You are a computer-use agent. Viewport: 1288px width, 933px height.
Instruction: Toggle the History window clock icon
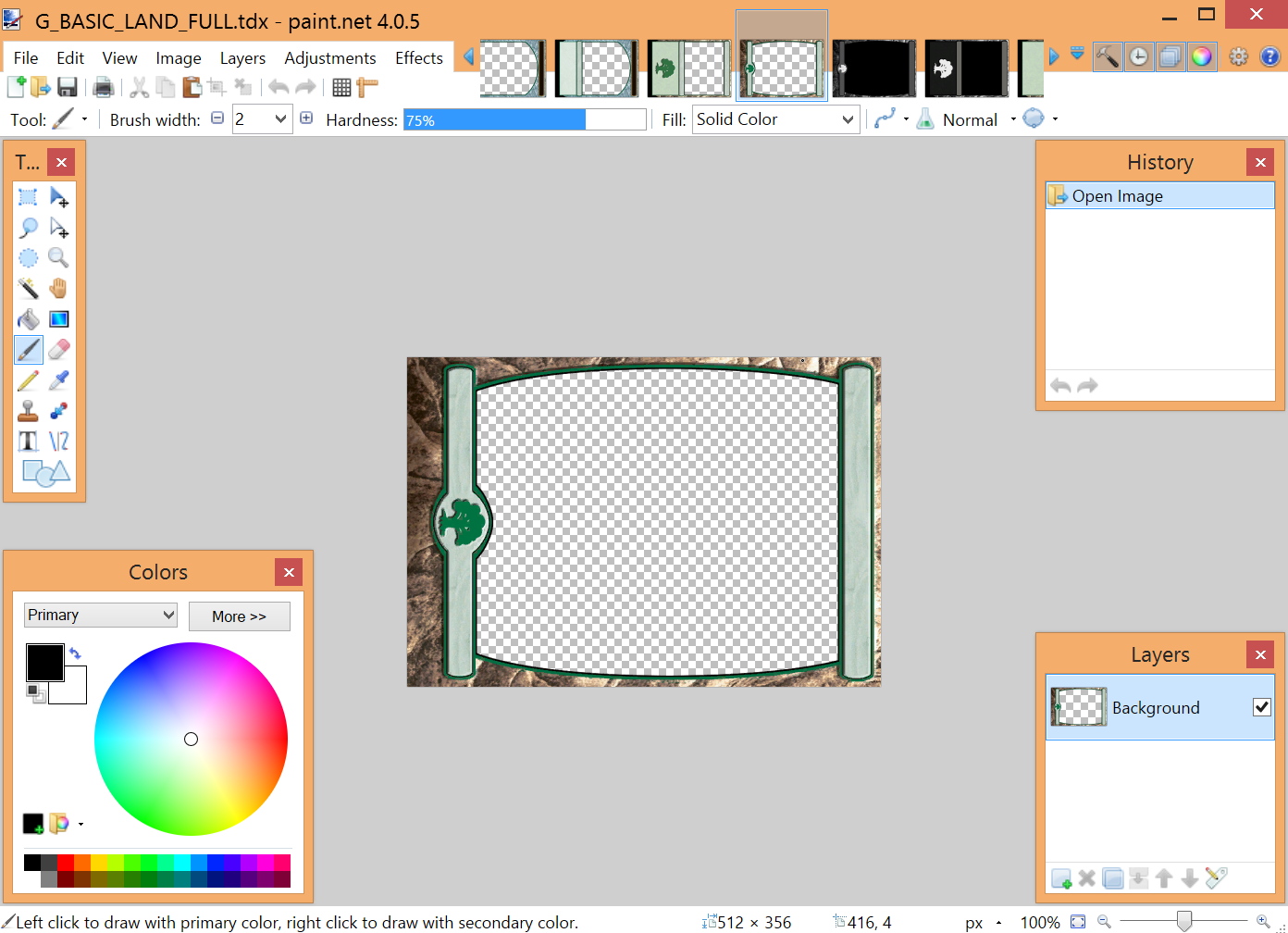pyautogui.click(x=1139, y=56)
